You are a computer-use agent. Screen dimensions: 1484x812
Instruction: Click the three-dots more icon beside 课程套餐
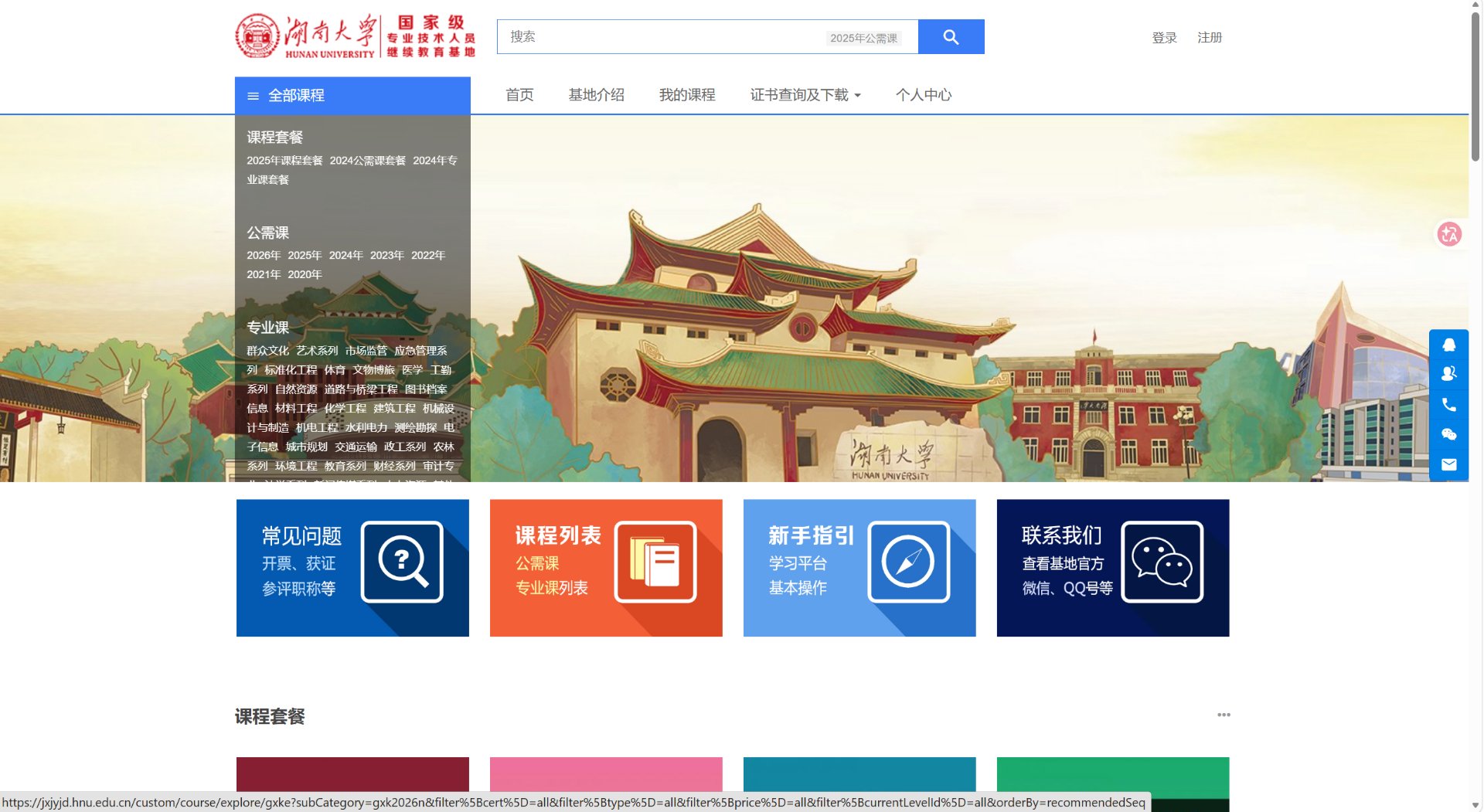point(1224,715)
